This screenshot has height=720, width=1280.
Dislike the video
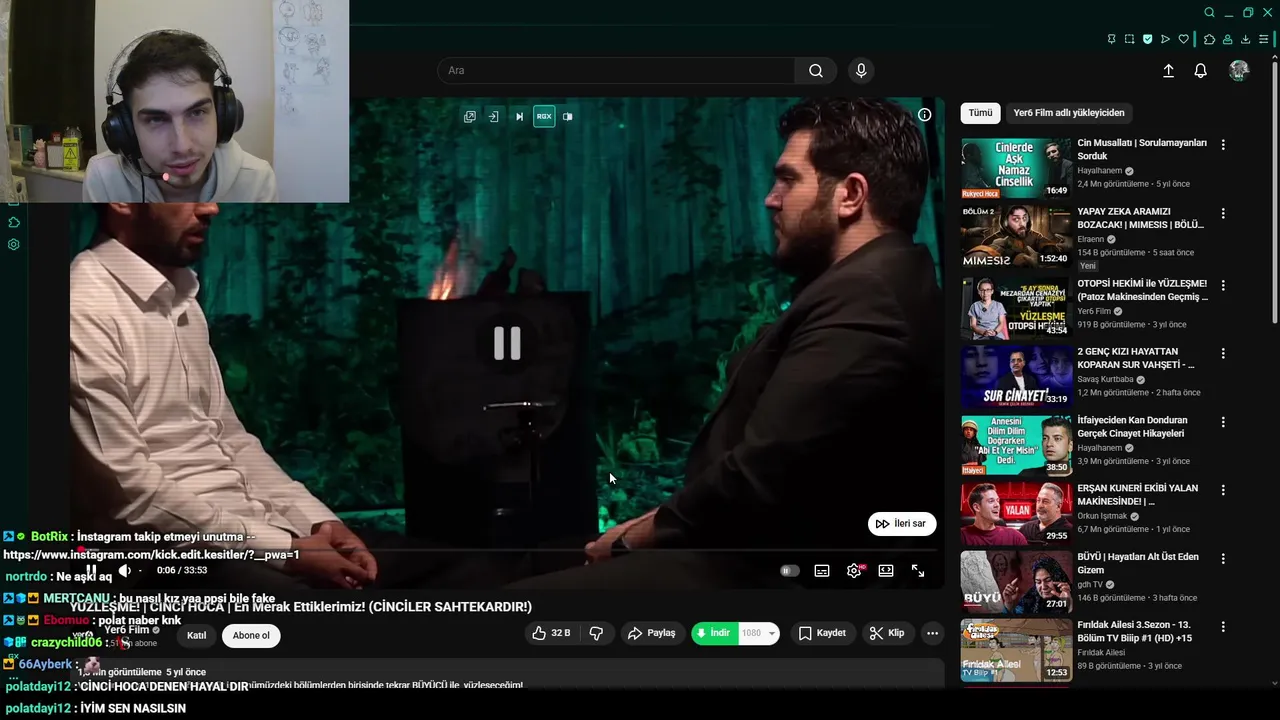click(596, 633)
